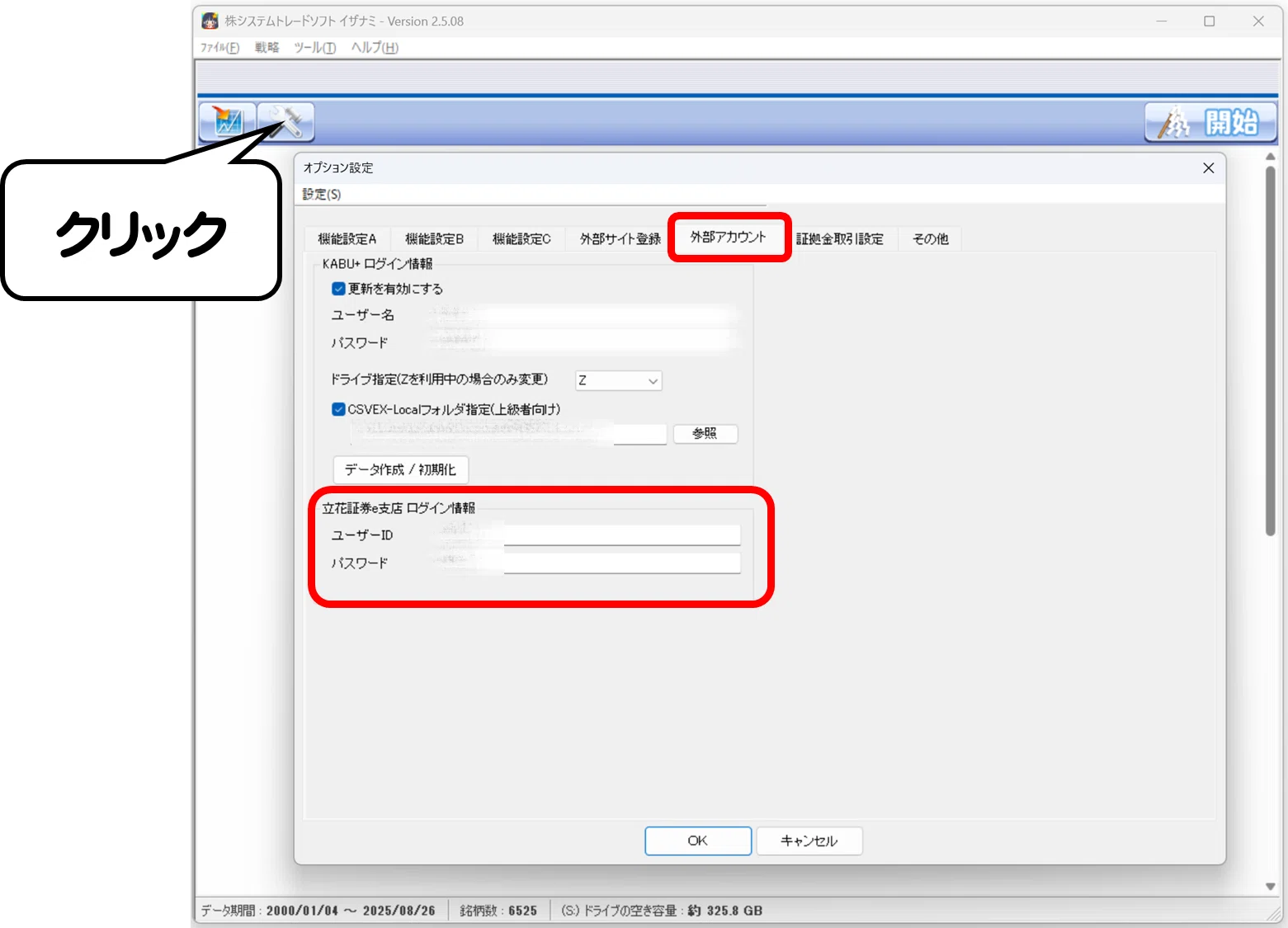Toggle the 更新を有効にする checkbox

pos(338,289)
